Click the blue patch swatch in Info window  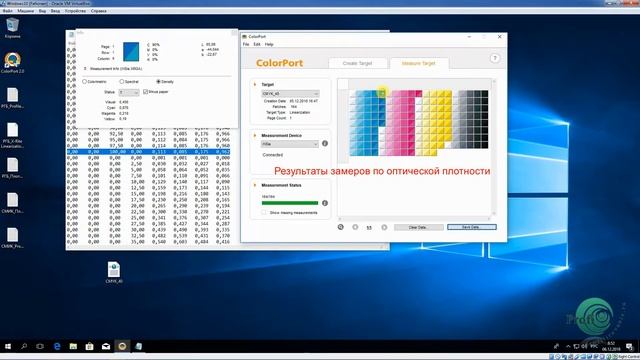tap(131, 52)
